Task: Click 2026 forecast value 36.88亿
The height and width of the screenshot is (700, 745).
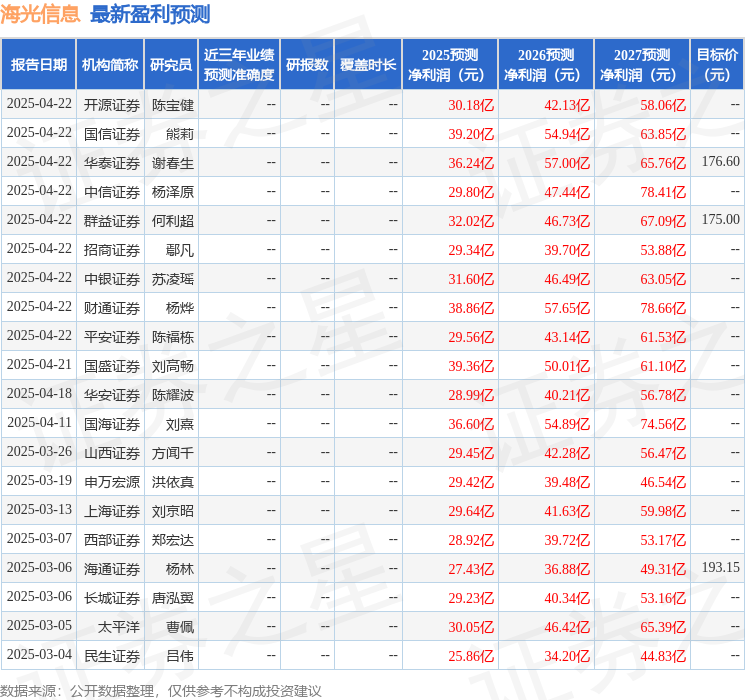Action: coord(567,569)
